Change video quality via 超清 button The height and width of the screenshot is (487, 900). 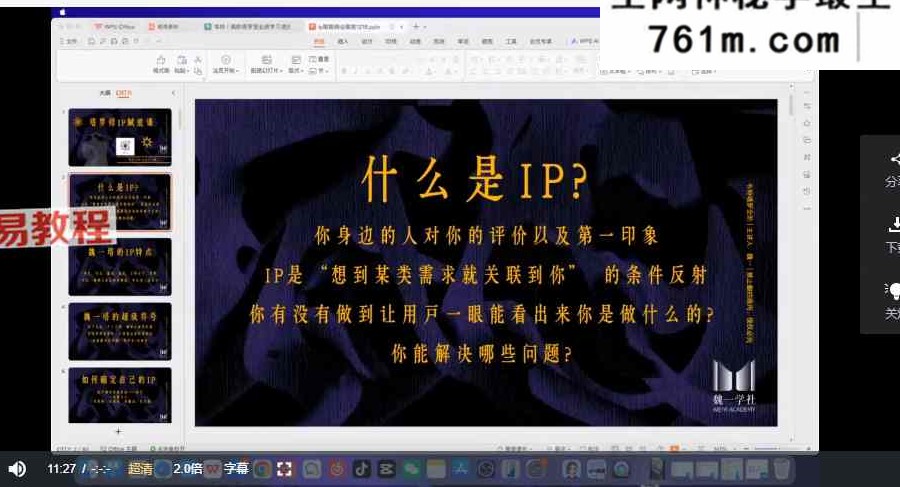(x=140, y=469)
